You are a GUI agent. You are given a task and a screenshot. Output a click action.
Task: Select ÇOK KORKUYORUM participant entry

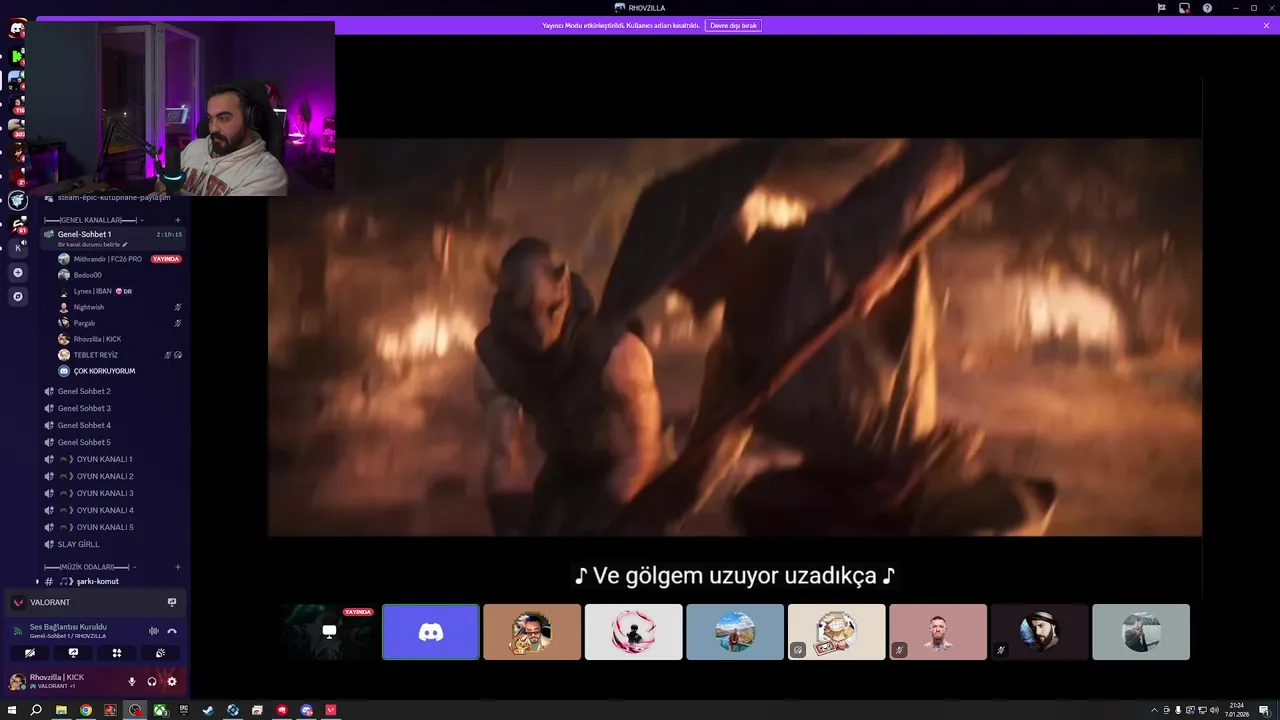(x=104, y=371)
